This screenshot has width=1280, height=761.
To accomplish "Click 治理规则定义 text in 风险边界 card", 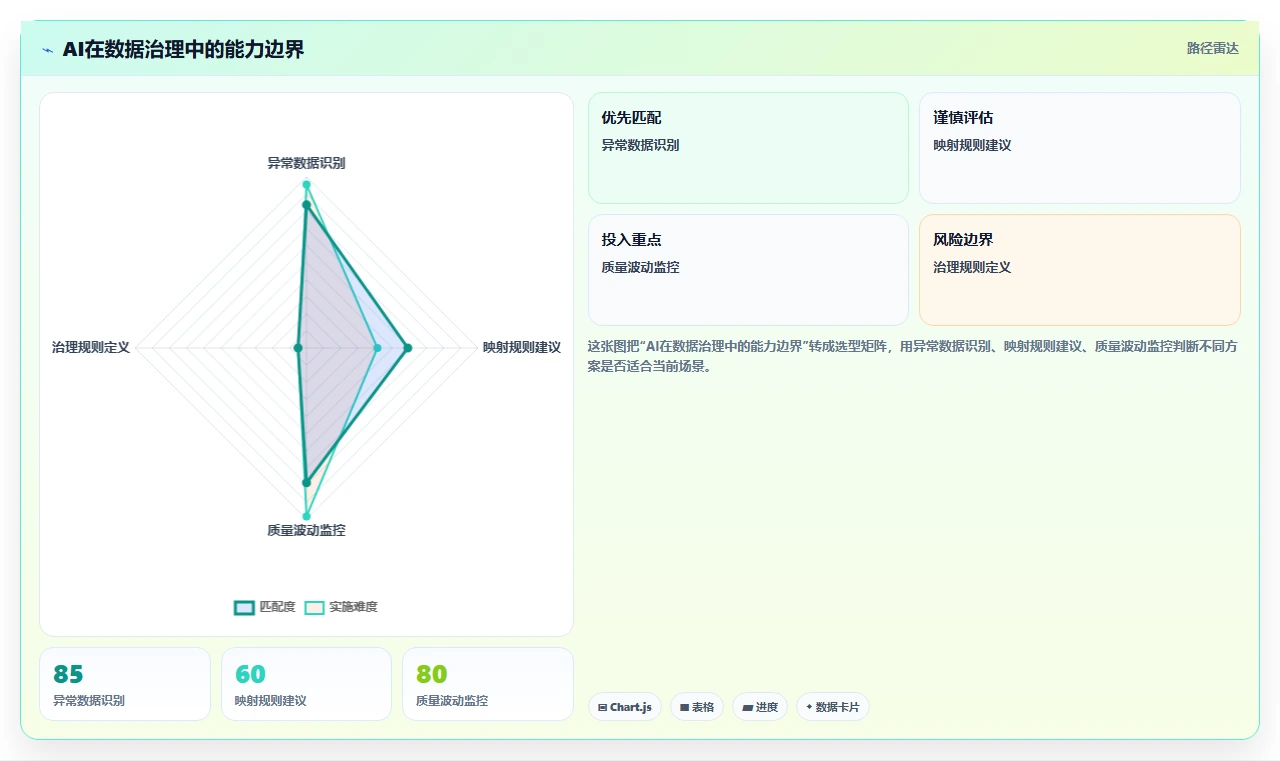I will coord(972,267).
